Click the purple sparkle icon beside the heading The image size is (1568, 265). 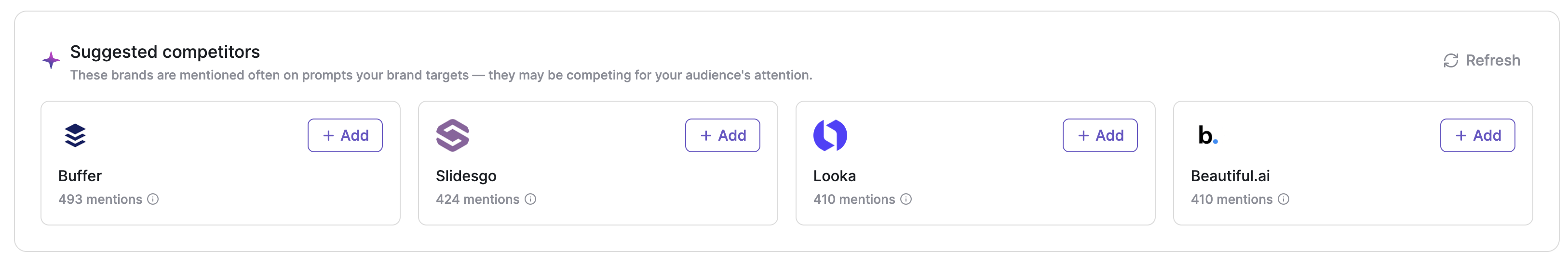click(x=51, y=60)
